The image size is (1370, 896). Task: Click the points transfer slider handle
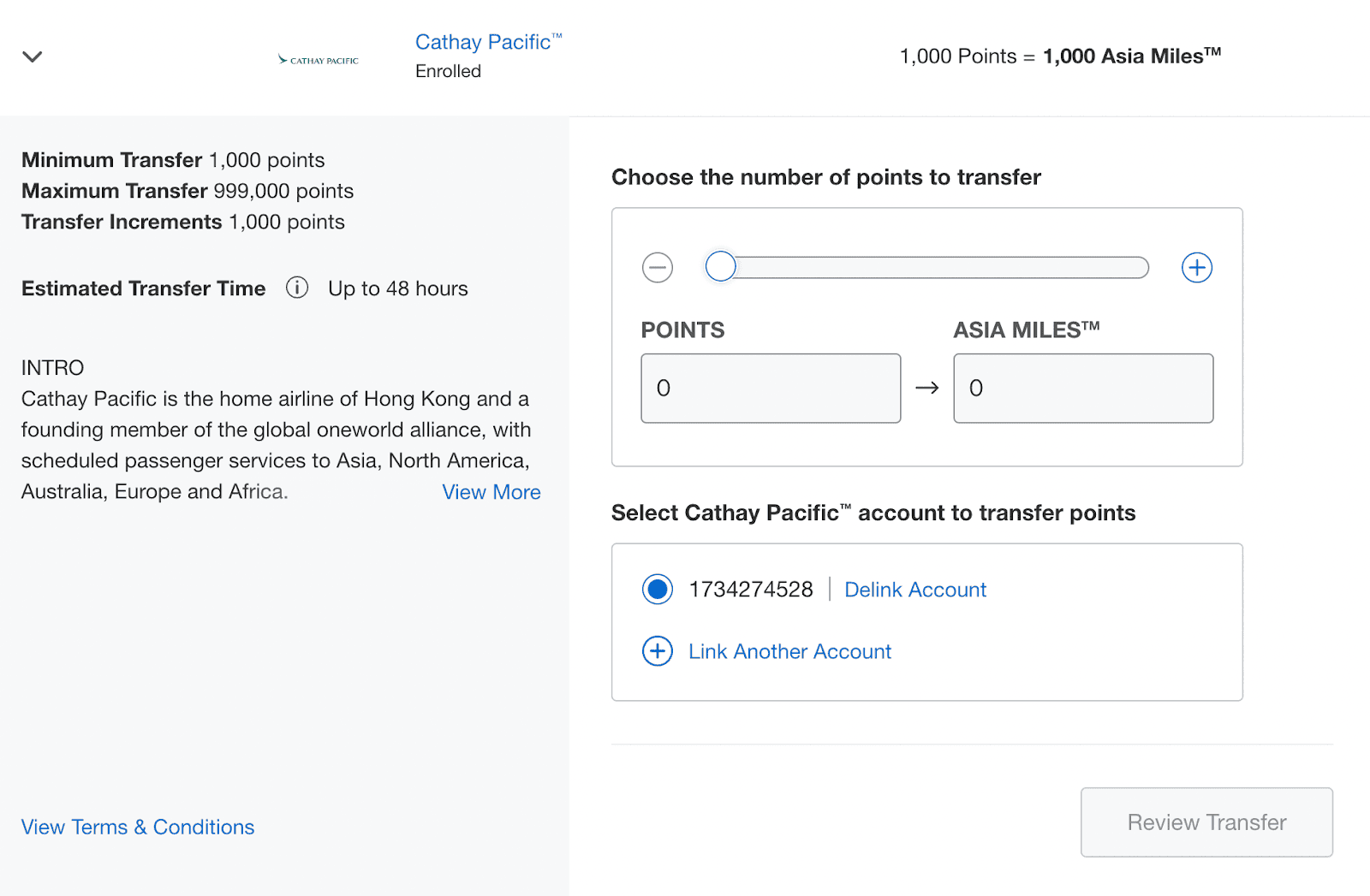pyautogui.click(x=721, y=267)
